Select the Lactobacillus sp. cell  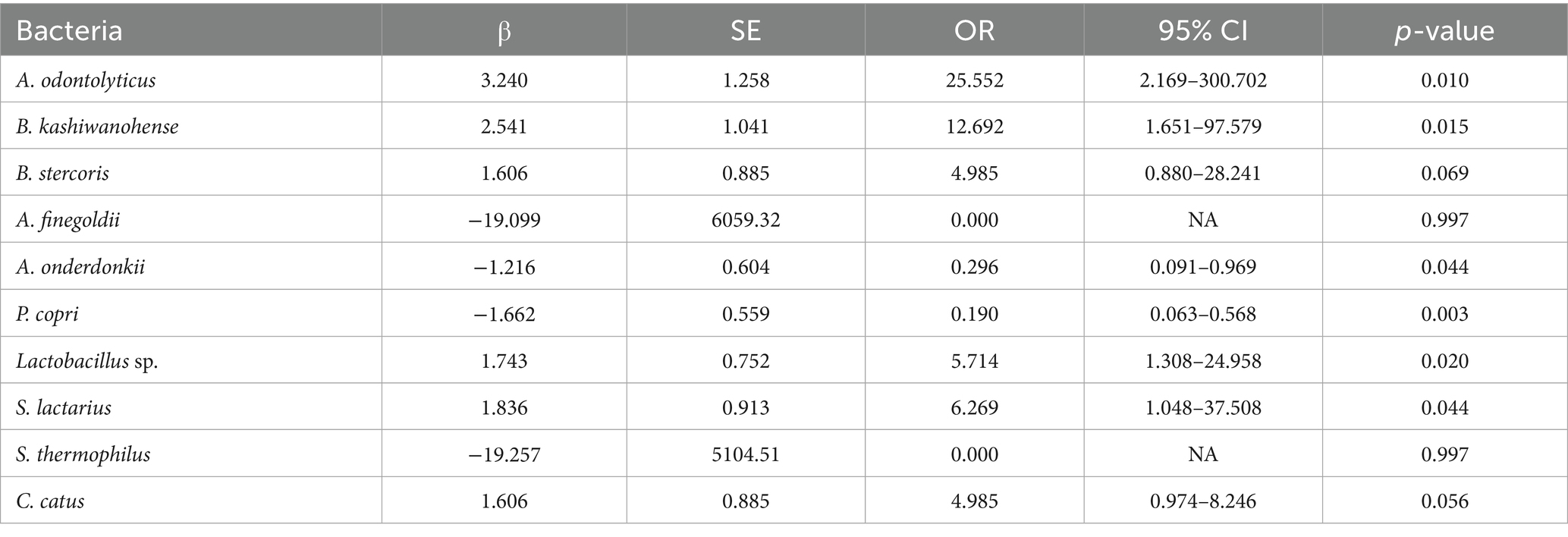[x=87, y=361]
